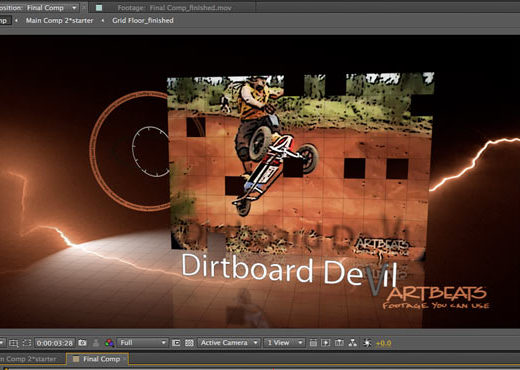Navigate to Main Comp 2*starter in flowchart bar
The image size is (520, 370).
(59, 21)
